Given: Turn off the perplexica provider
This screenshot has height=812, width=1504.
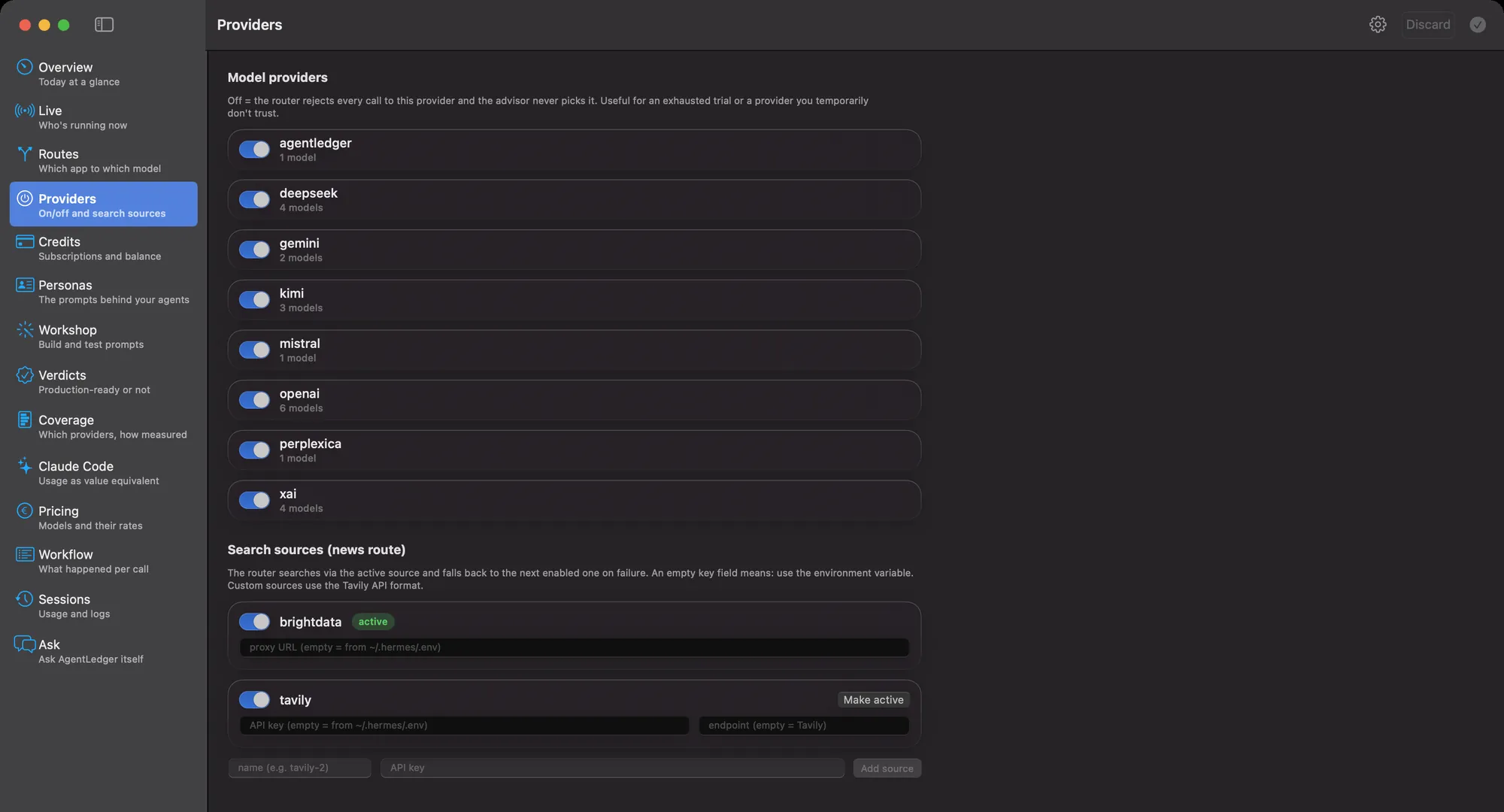Looking at the screenshot, I should [254, 450].
